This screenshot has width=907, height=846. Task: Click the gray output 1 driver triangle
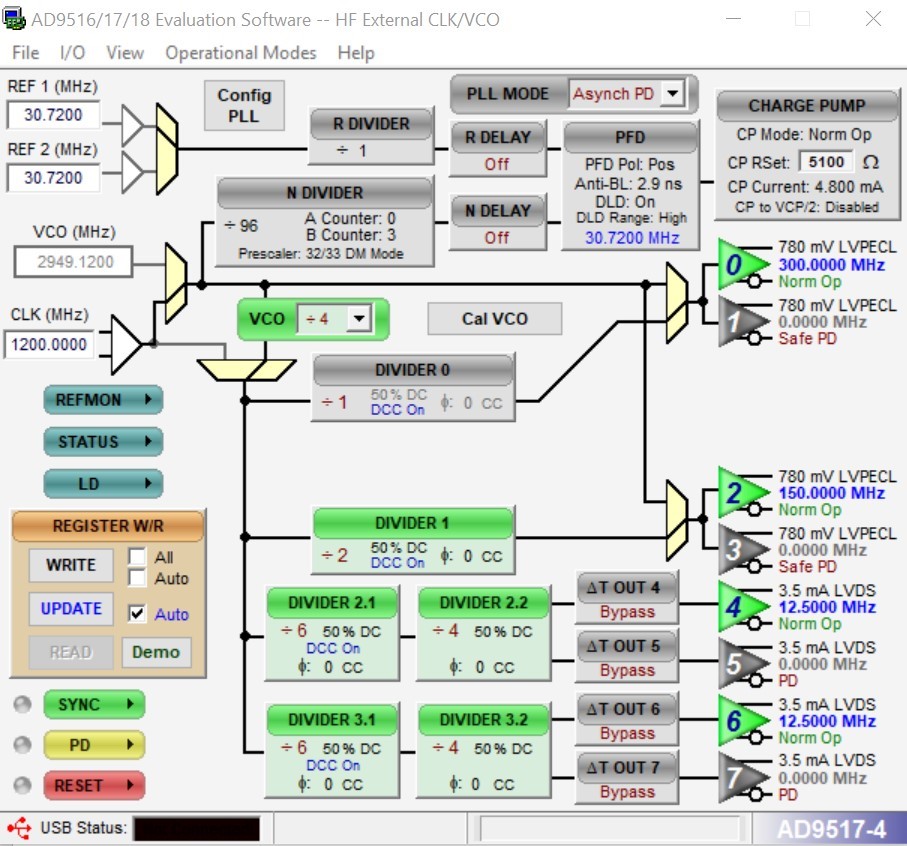pos(742,322)
